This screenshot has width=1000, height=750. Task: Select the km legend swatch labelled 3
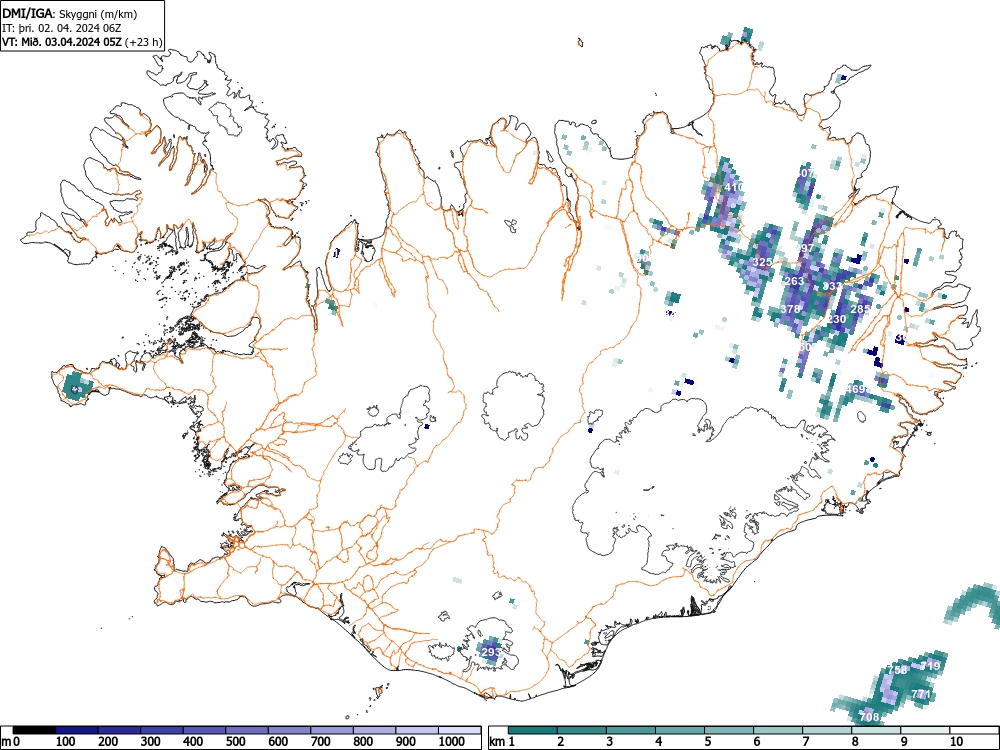point(631,730)
